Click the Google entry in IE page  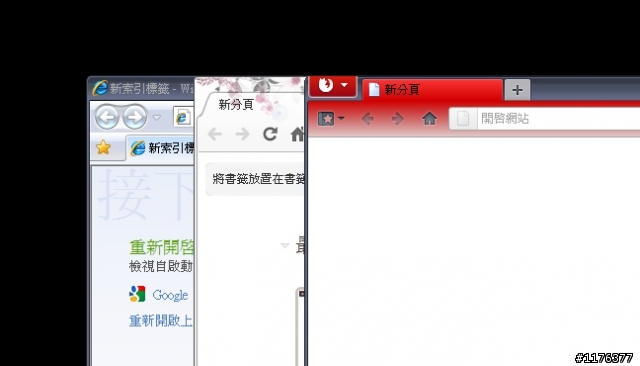pyautogui.click(x=170, y=295)
